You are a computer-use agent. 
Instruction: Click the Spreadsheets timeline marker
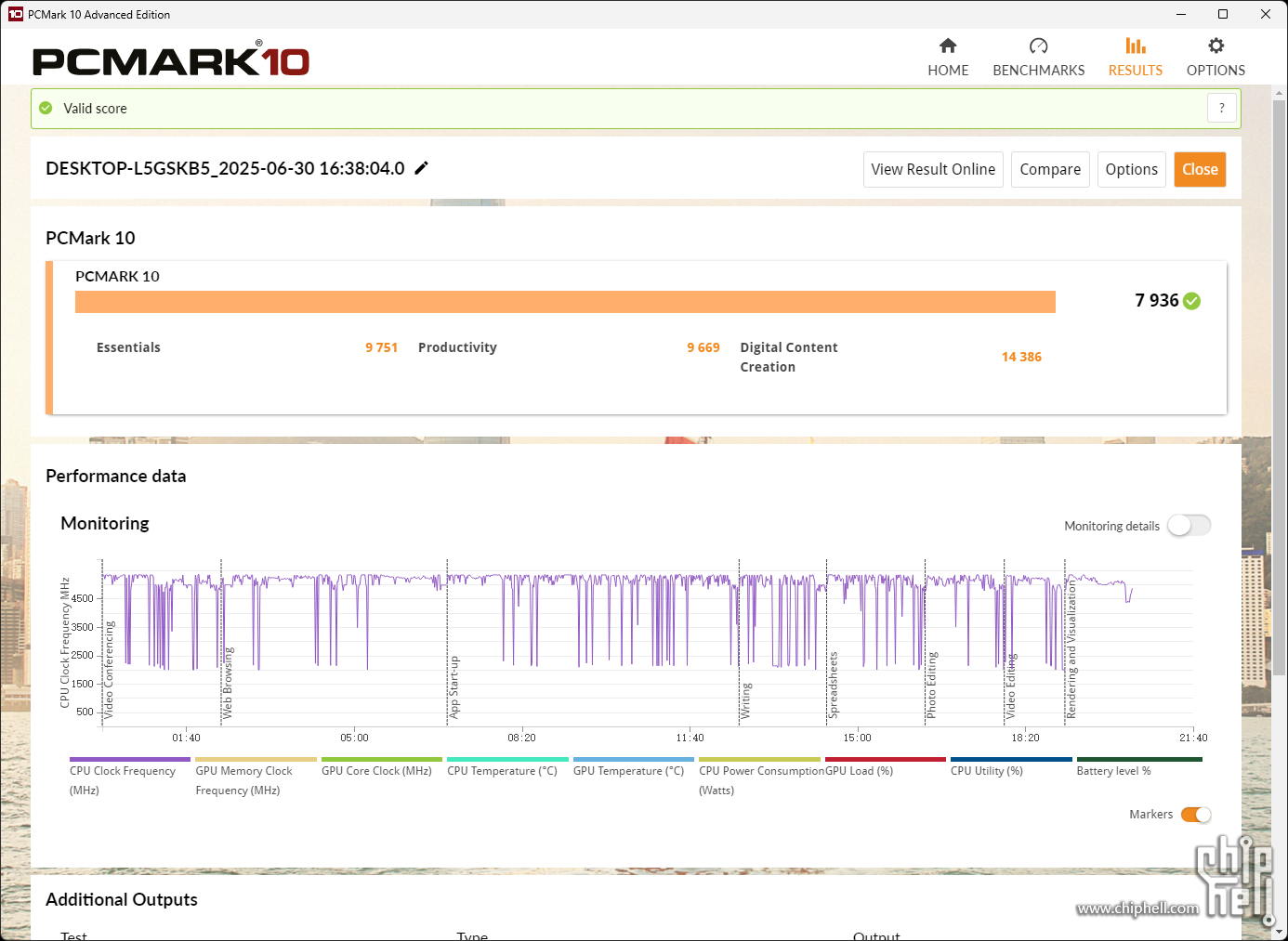pyautogui.click(x=833, y=685)
